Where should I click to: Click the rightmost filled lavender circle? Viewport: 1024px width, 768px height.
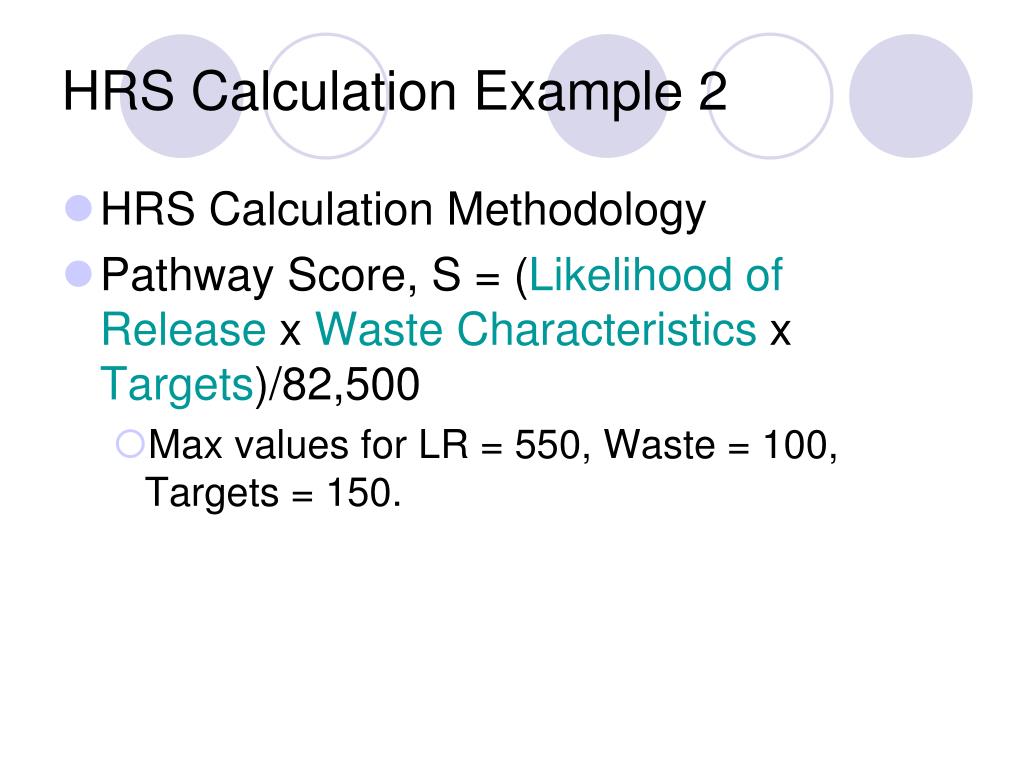(911, 96)
